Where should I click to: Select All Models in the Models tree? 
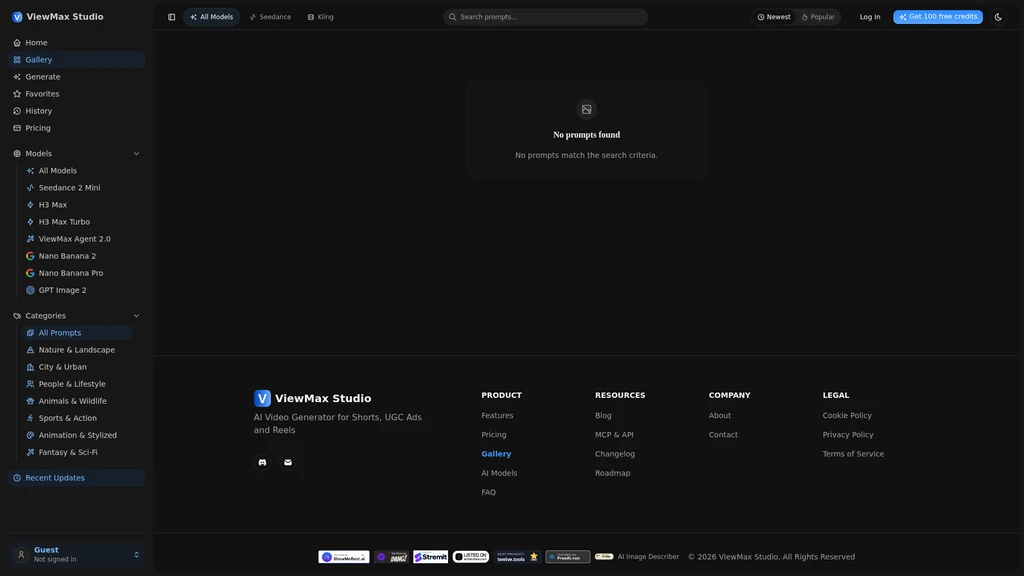point(77,170)
